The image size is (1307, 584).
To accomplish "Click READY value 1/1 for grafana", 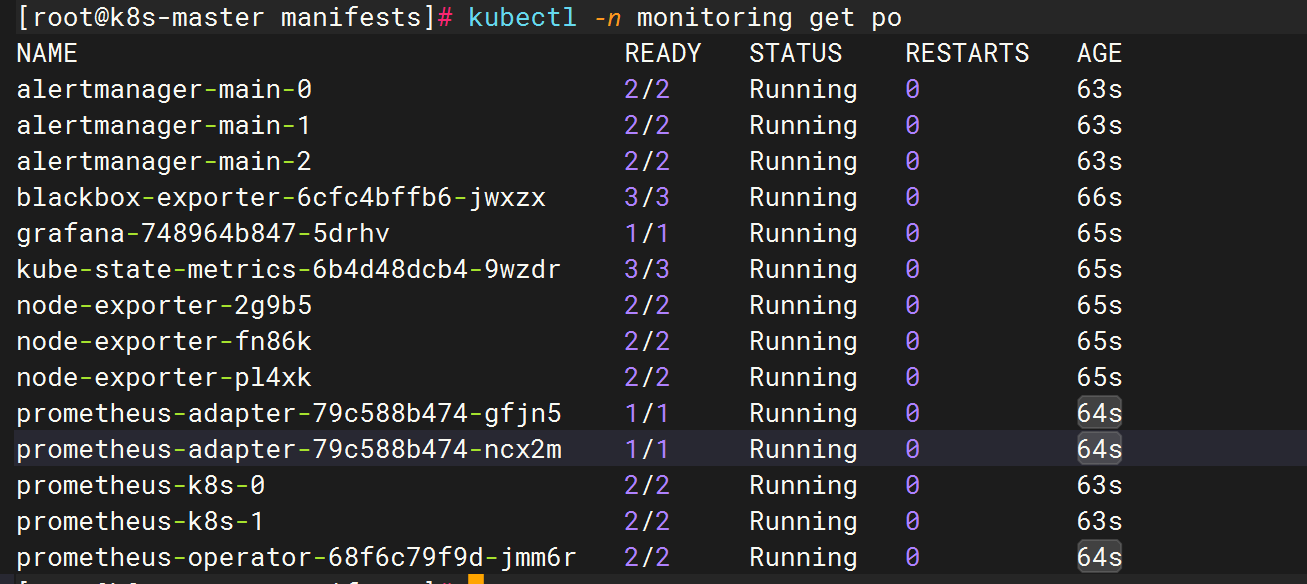I will [647, 234].
